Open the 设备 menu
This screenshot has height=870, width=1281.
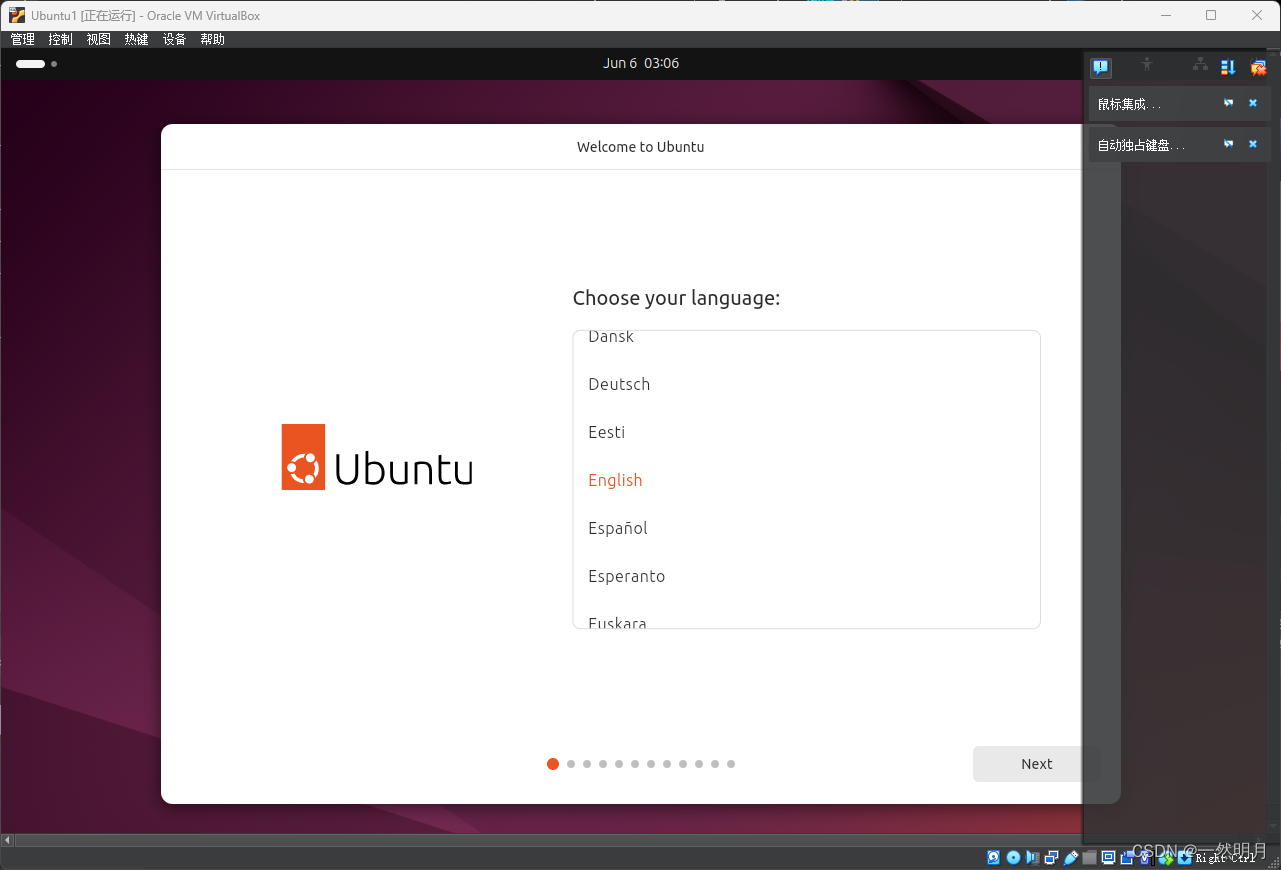(x=175, y=39)
